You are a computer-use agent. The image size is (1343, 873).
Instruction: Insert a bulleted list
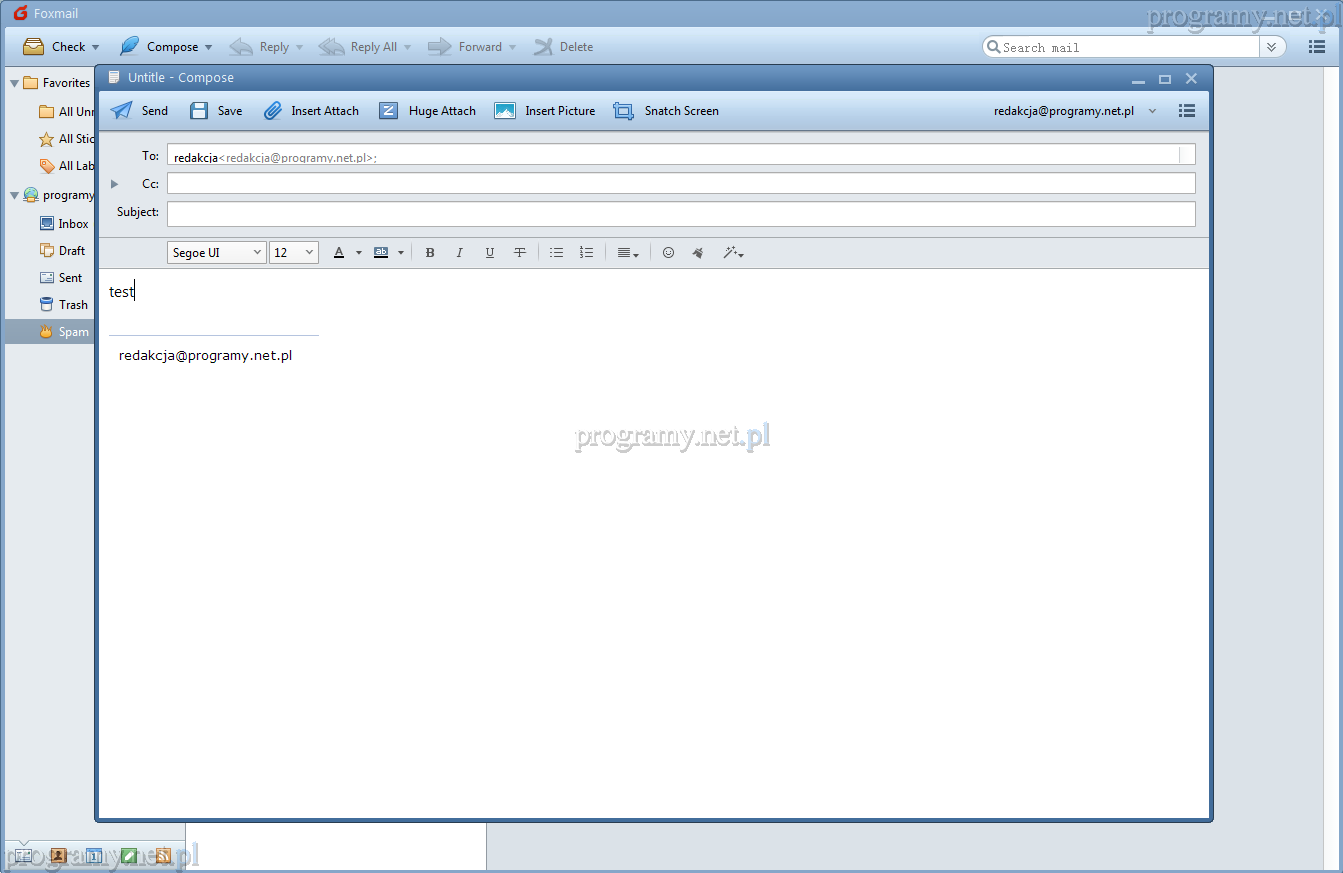[557, 253]
